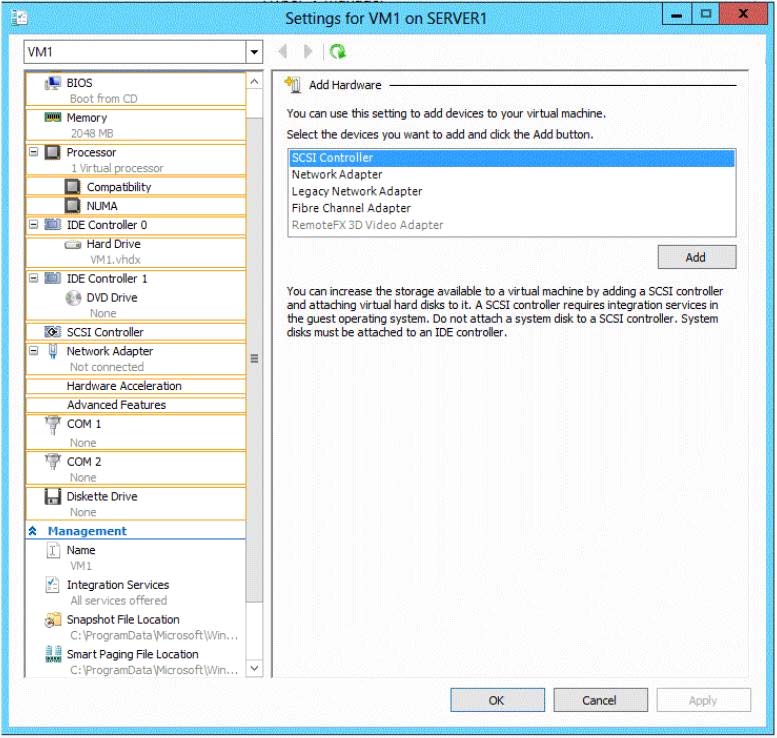Click the Processor icon
777x738 pixels.
click(53, 152)
